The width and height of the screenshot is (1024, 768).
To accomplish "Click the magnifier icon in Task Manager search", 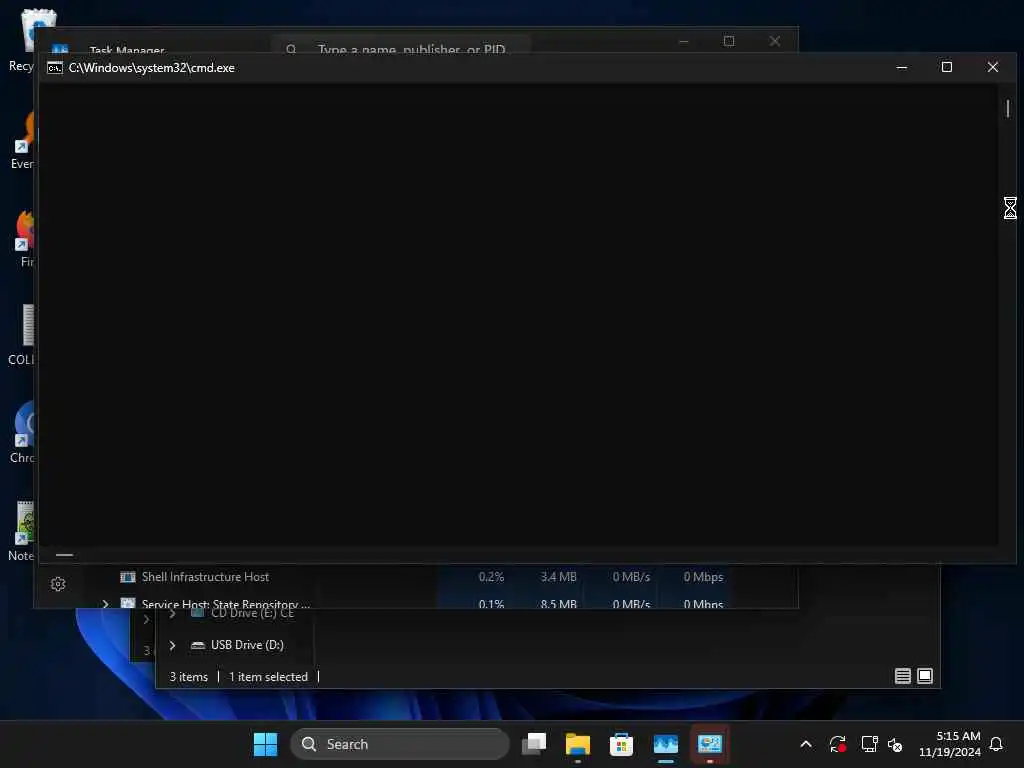I will tap(291, 49).
